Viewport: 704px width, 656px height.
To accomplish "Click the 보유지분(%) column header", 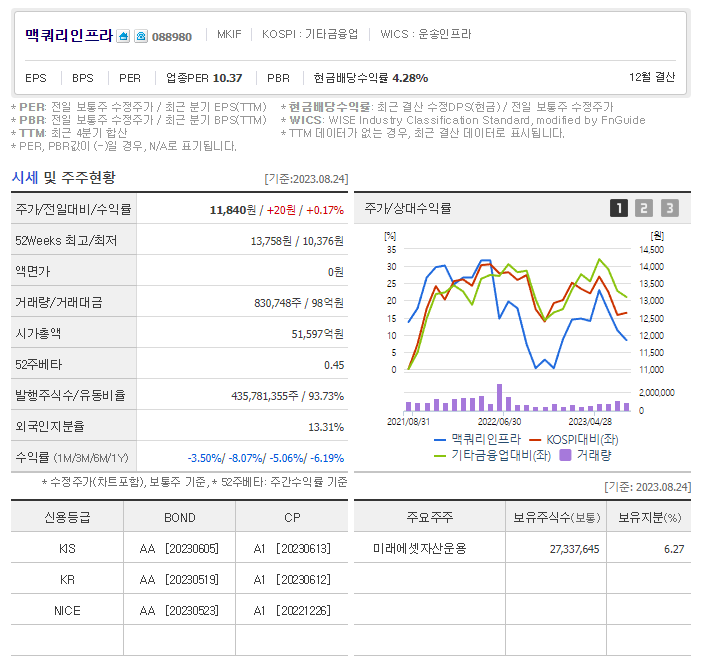I will 649,518.
